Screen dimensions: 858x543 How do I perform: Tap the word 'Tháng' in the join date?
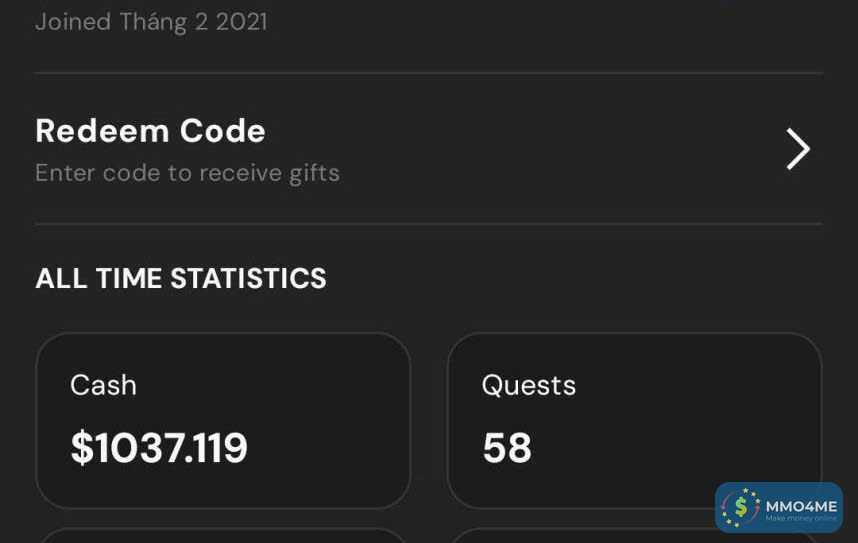pyautogui.click(x=153, y=21)
